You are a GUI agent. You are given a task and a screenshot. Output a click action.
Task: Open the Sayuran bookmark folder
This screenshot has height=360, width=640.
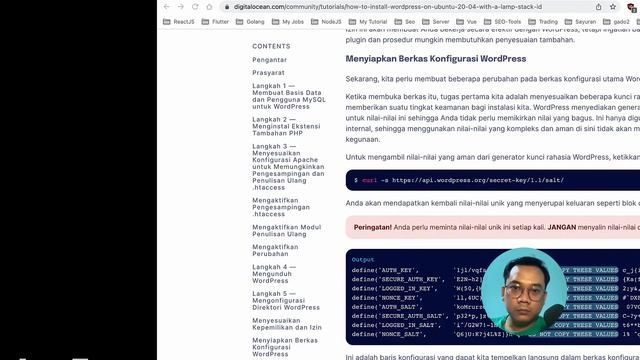click(x=580, y=22)
